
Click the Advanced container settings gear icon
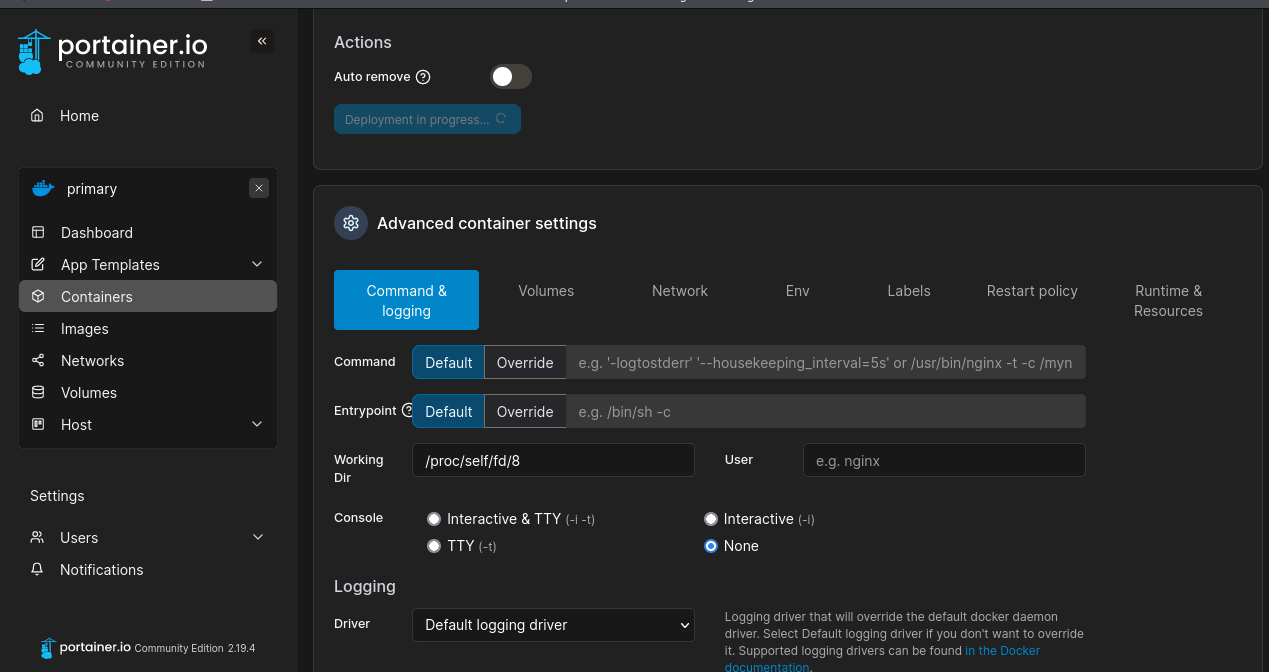click(351, 223)
